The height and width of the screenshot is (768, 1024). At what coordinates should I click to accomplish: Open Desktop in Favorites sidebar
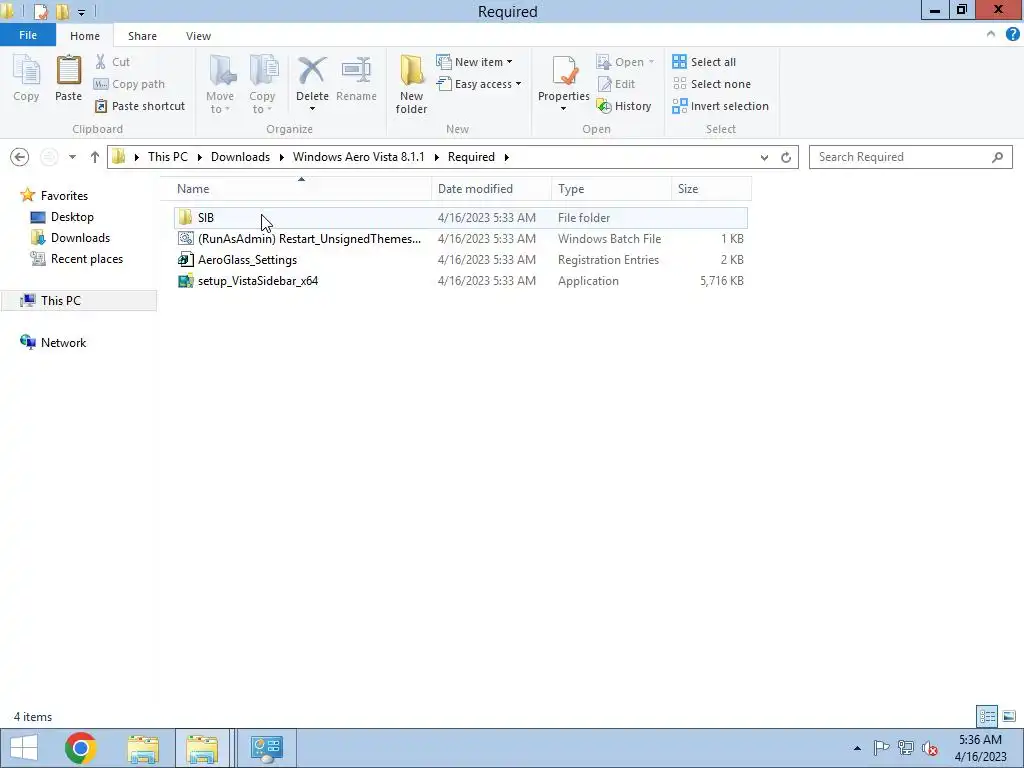point(63,217)
